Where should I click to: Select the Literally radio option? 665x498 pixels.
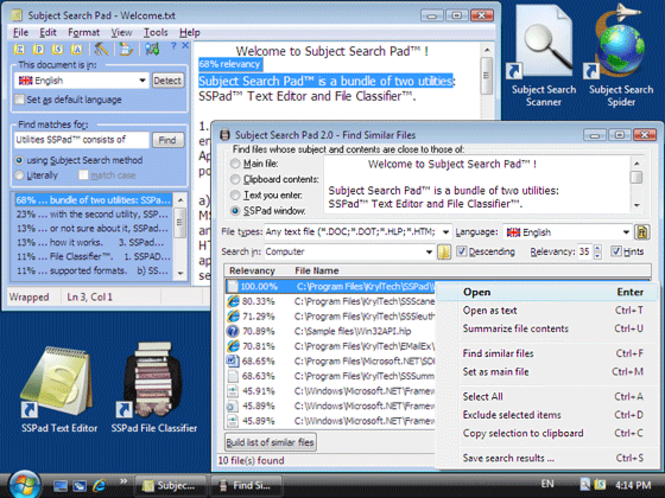[x=19, y=175]
